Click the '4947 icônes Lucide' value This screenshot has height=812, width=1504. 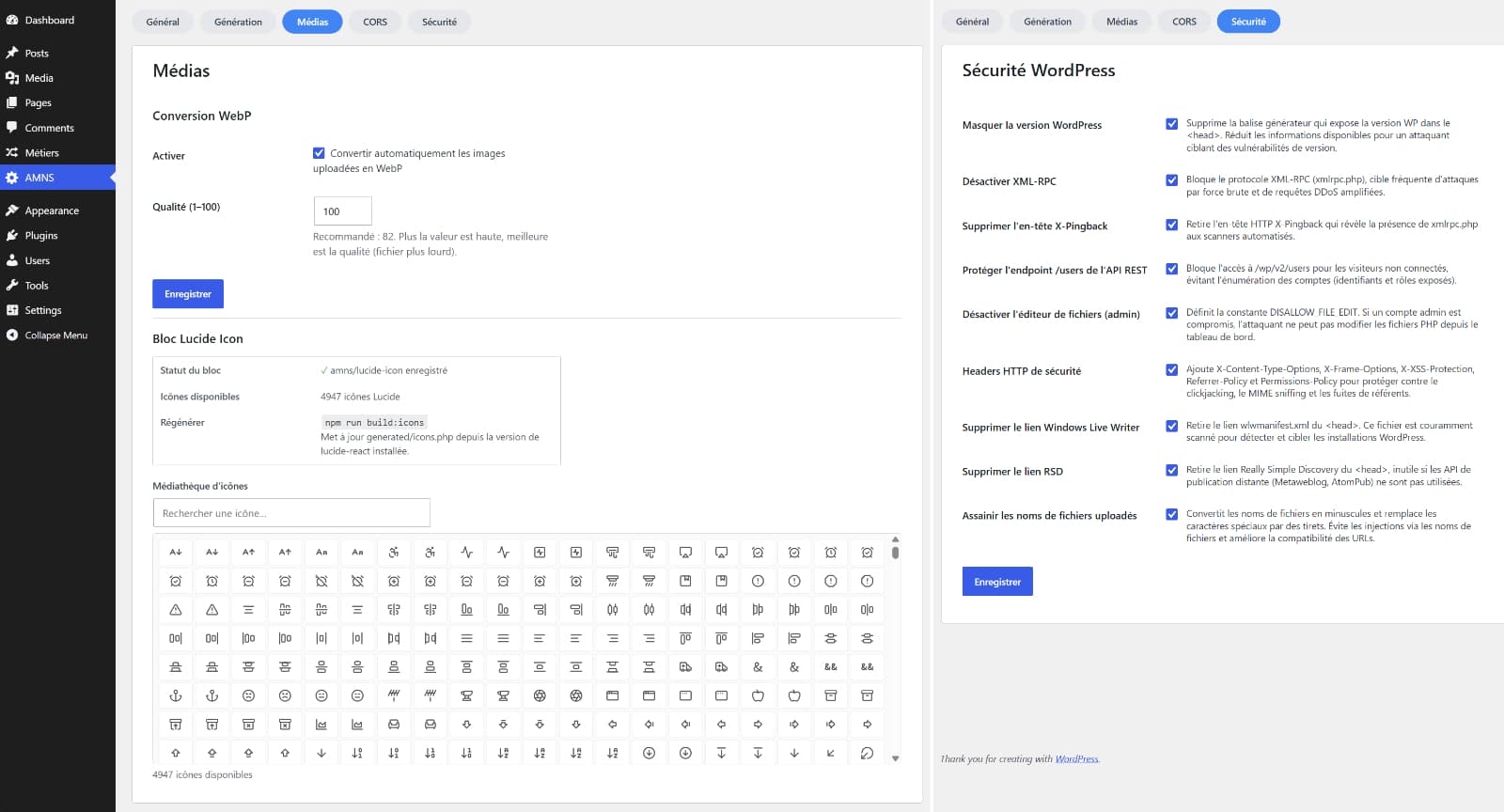(360, 397)
